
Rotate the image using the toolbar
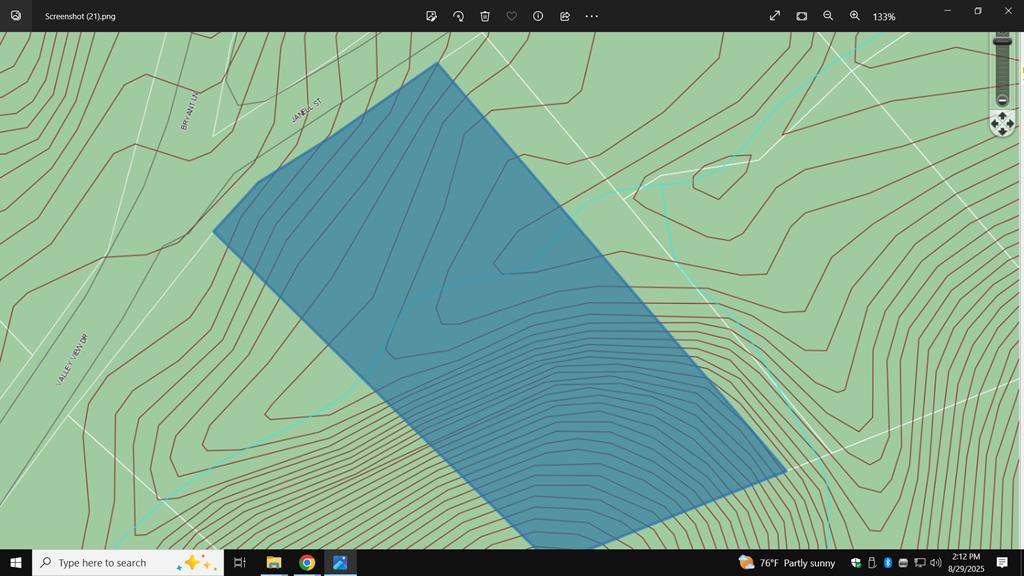458,16
